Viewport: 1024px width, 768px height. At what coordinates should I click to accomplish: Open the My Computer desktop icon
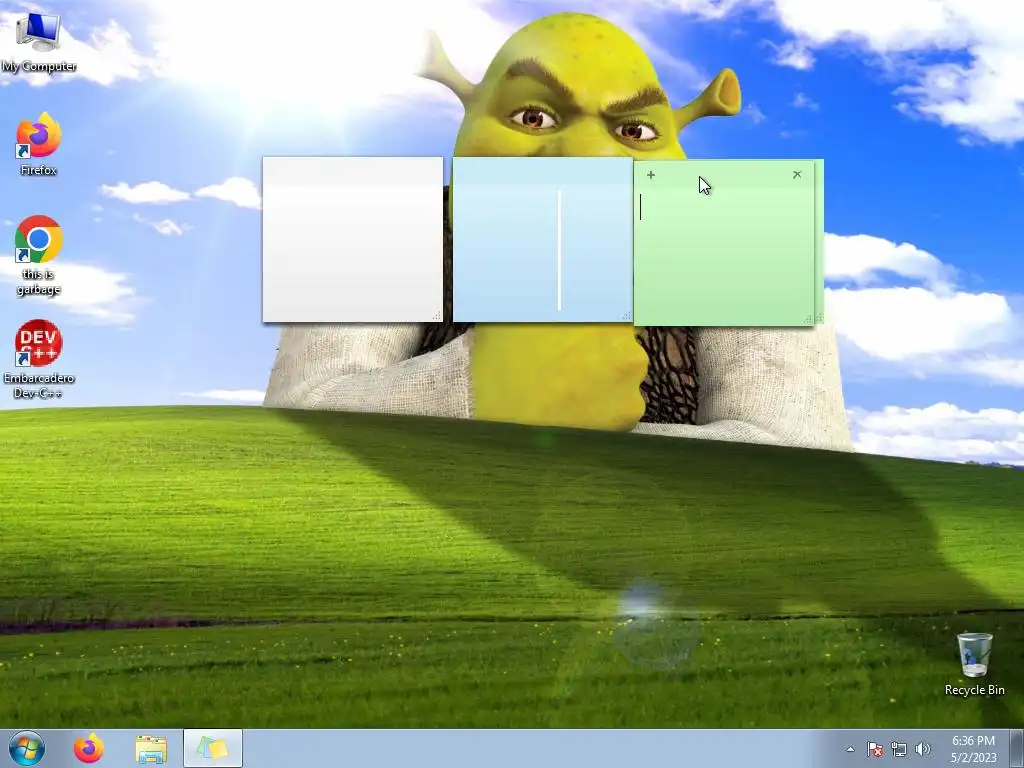[39, 43]
